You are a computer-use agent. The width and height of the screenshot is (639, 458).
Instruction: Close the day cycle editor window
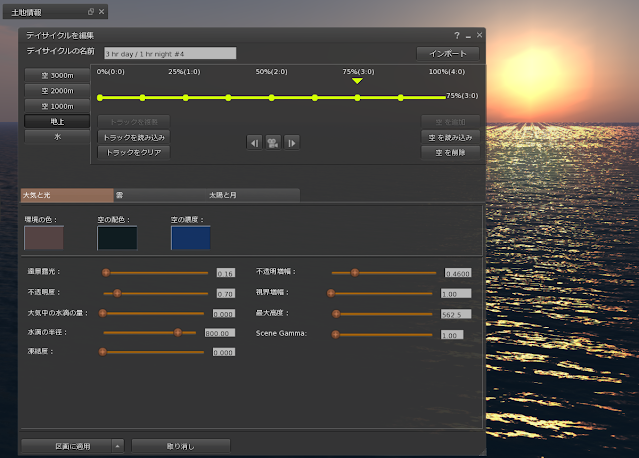(x=479, y=35)
